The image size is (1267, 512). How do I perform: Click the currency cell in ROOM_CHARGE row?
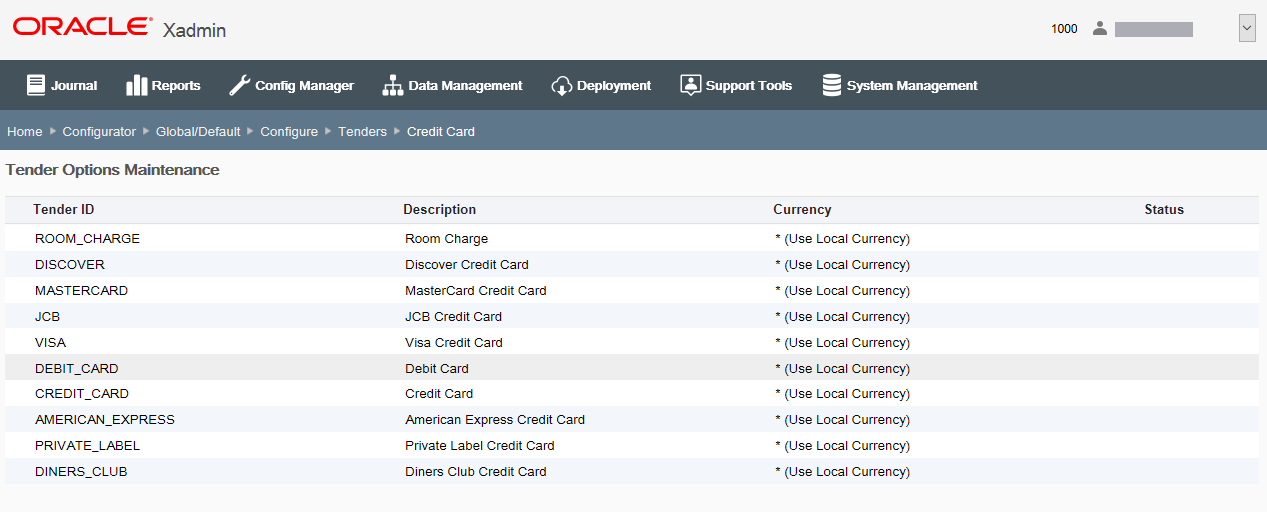[843, 239]
